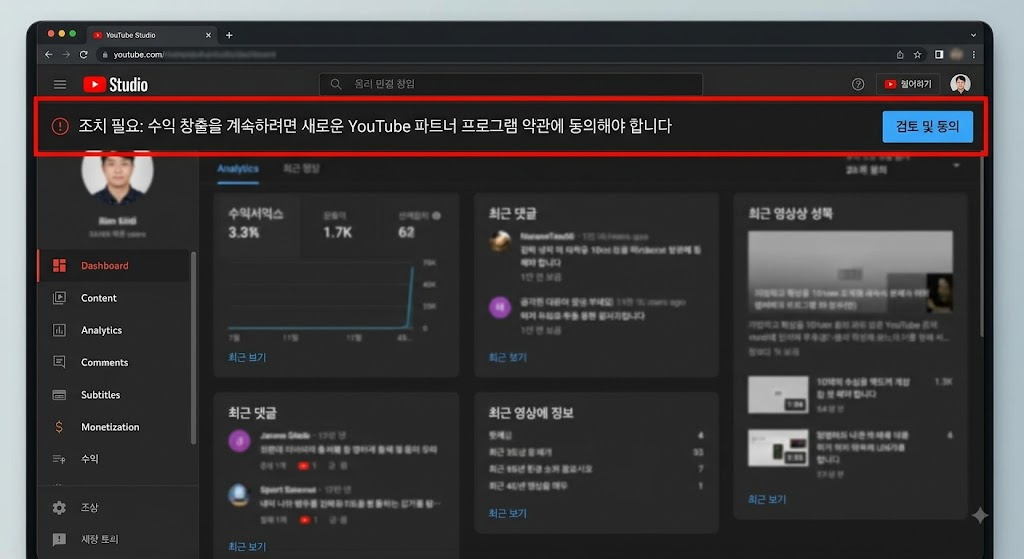This screenshot has width=1024, height=559.
Task: Click the video thumbnail showing a phone
Action: pyautogui.click(x=778, y=448)
